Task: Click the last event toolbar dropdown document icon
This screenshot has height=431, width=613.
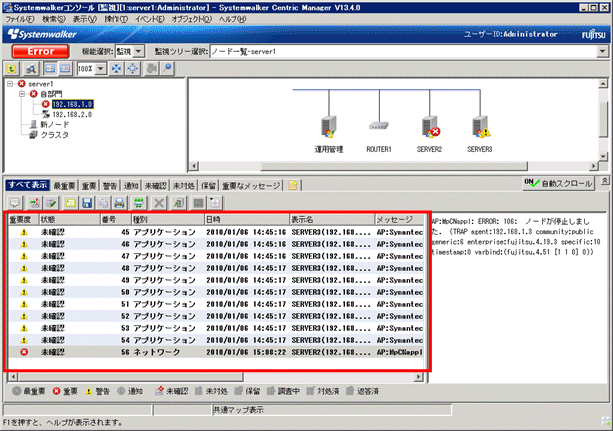Action: [215, 203]
